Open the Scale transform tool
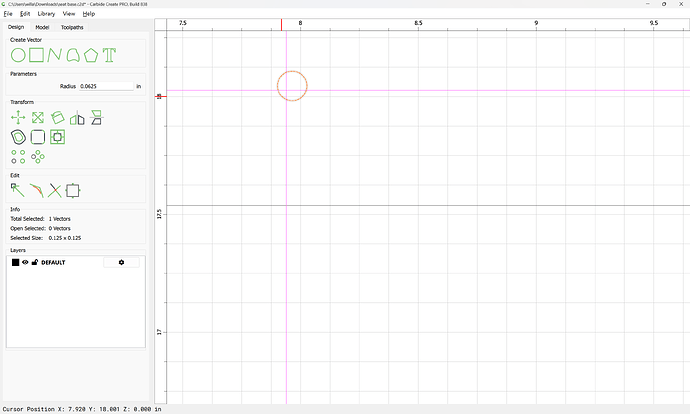The height and width of the screenshot is (414, 690). point(38,117)
